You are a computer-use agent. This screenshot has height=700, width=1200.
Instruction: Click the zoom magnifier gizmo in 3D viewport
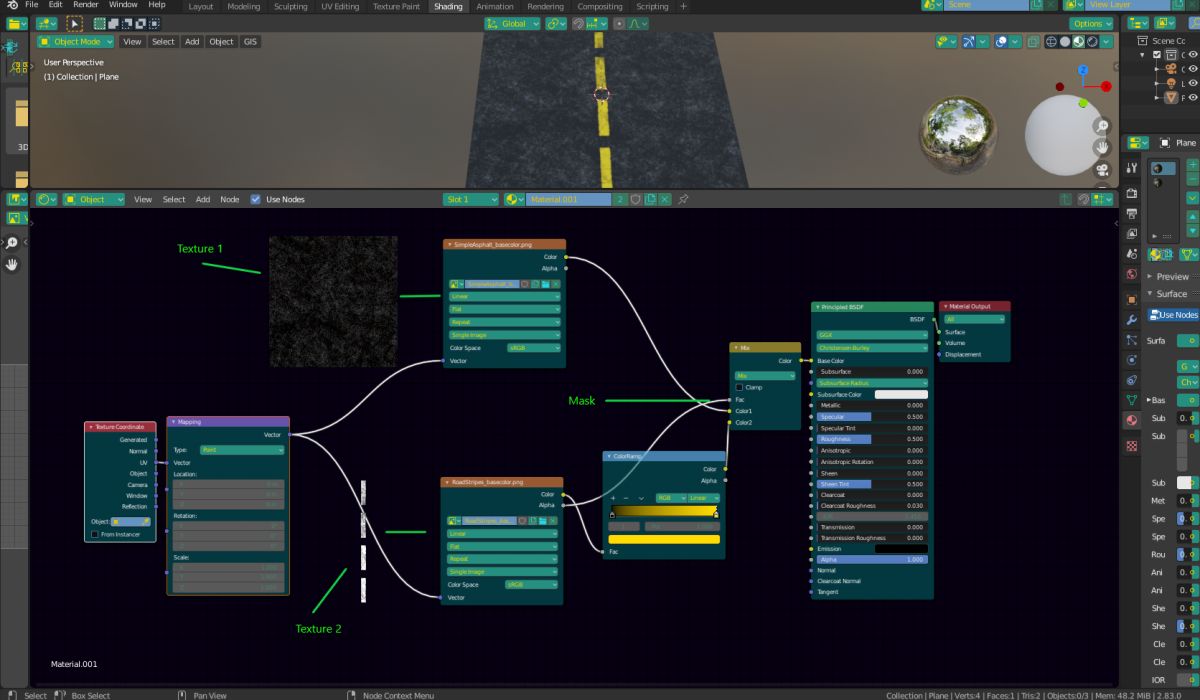[x=1101, y=126]
